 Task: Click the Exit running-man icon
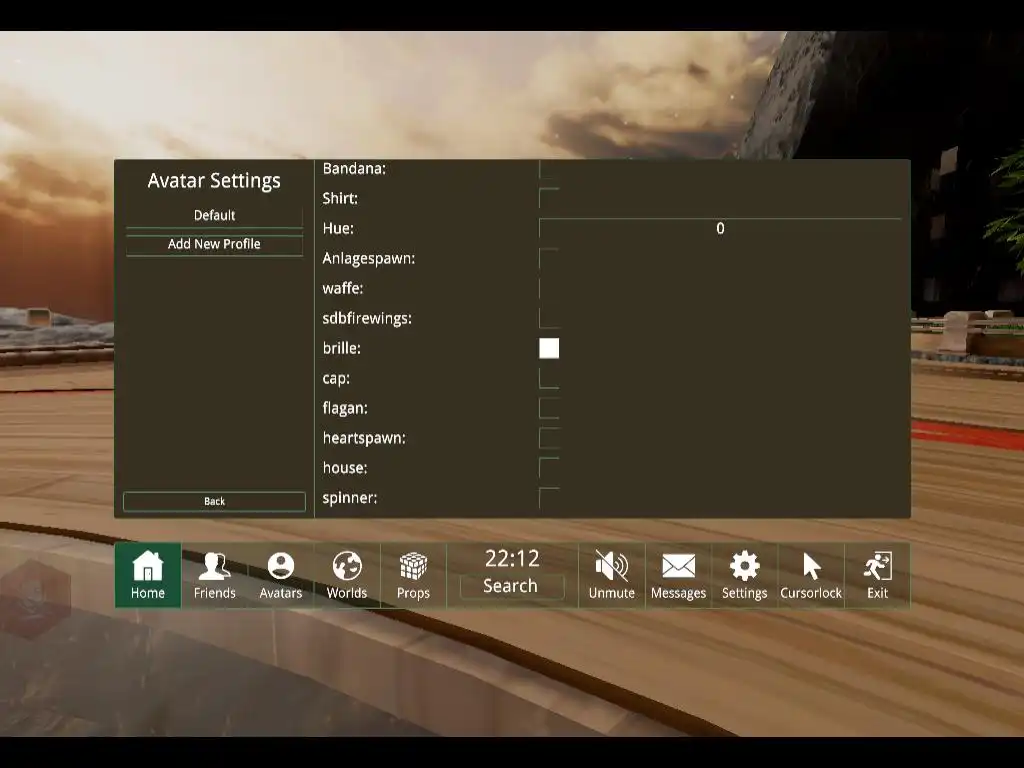click(x=878, y=575)
